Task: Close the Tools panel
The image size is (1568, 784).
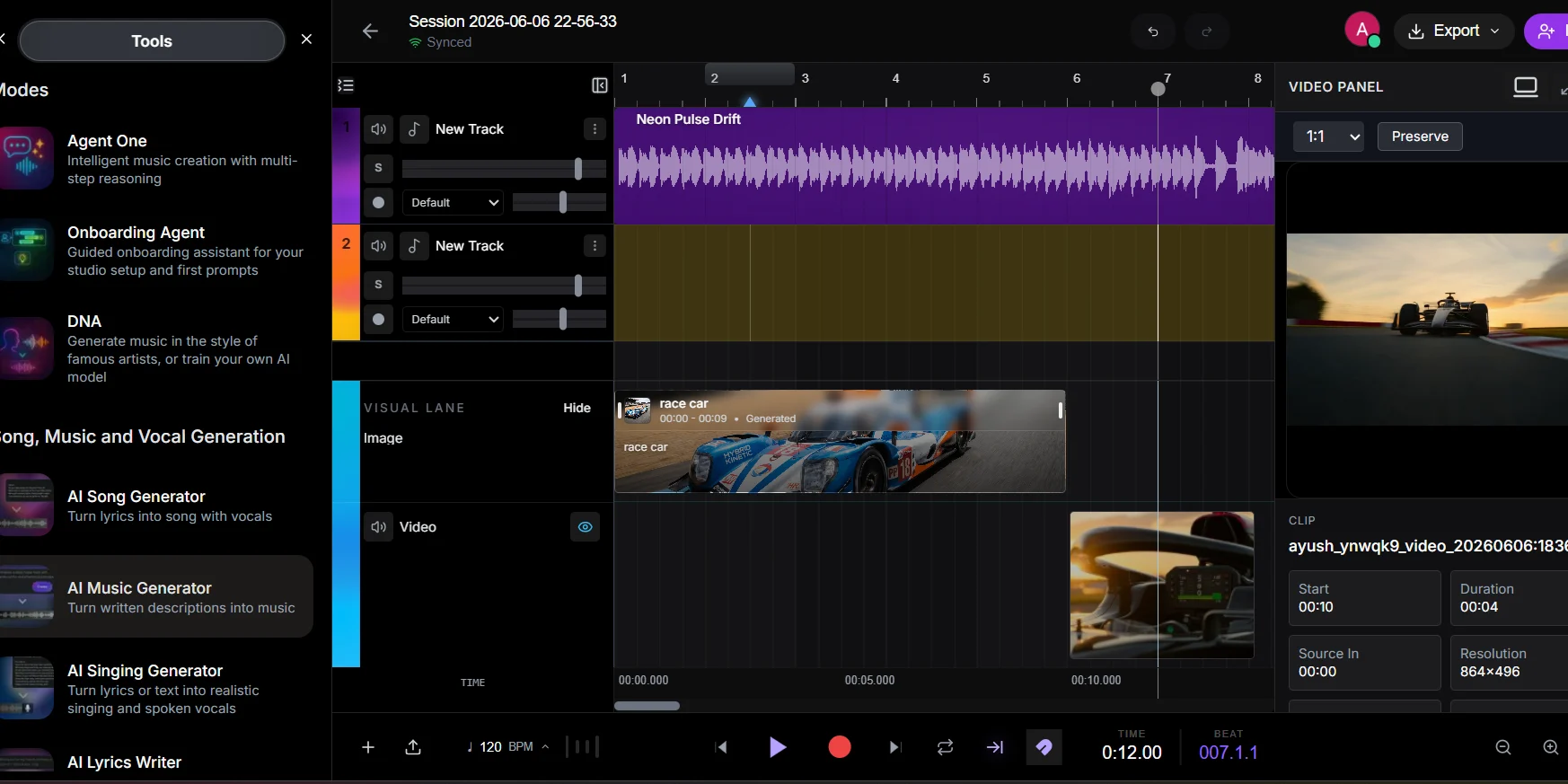Action: point(306,40)
